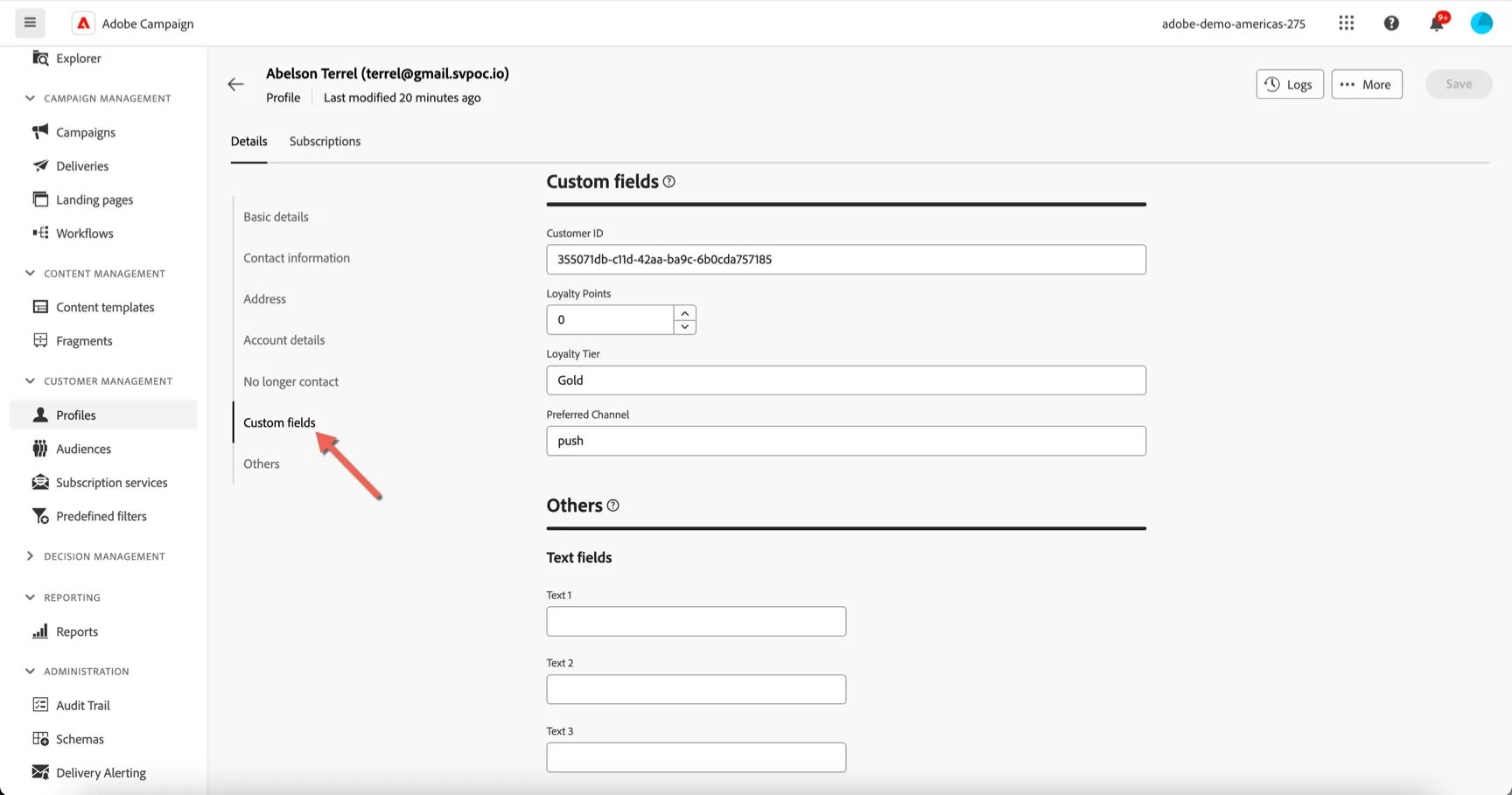Click into the Loyalty Tier field
Image resolution: width=1512 pixels, height=795 pixels.
(x=846, y=380)
